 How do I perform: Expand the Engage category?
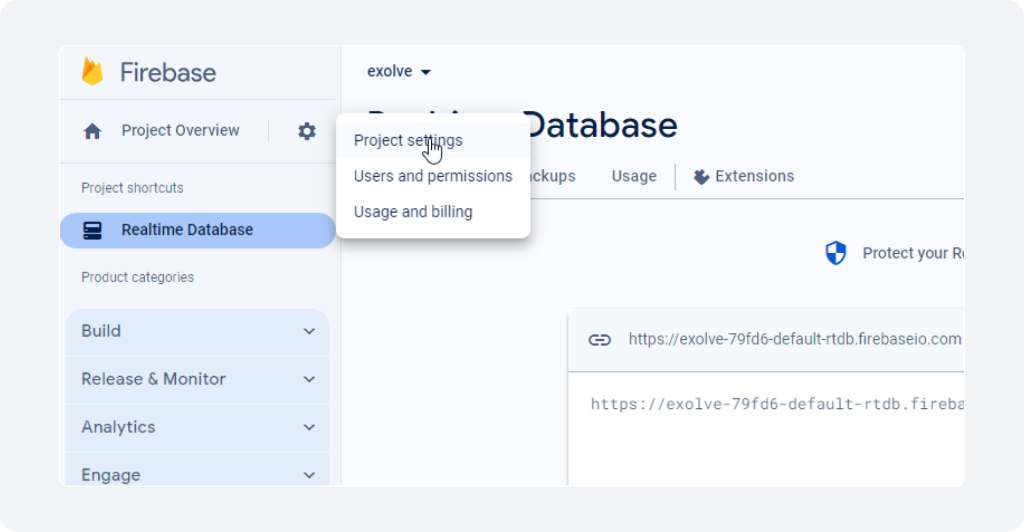coord(197,471)
